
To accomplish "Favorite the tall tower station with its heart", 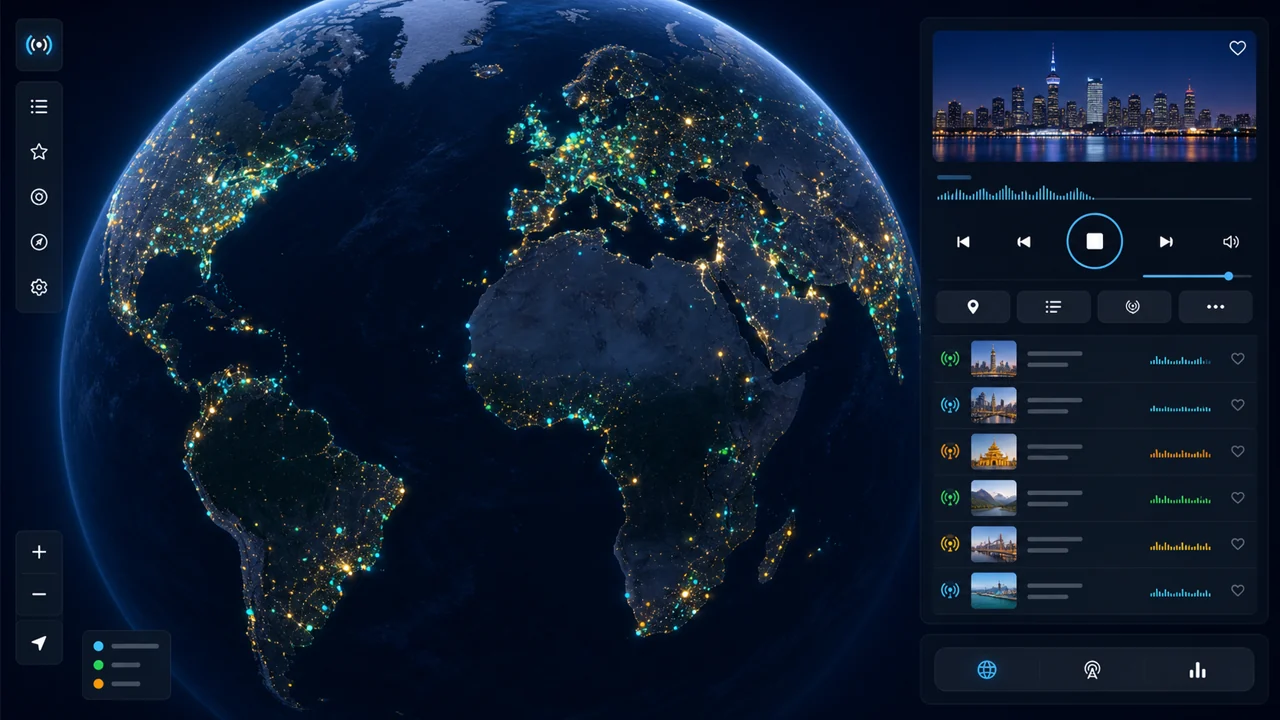I will click(1237, 359).
